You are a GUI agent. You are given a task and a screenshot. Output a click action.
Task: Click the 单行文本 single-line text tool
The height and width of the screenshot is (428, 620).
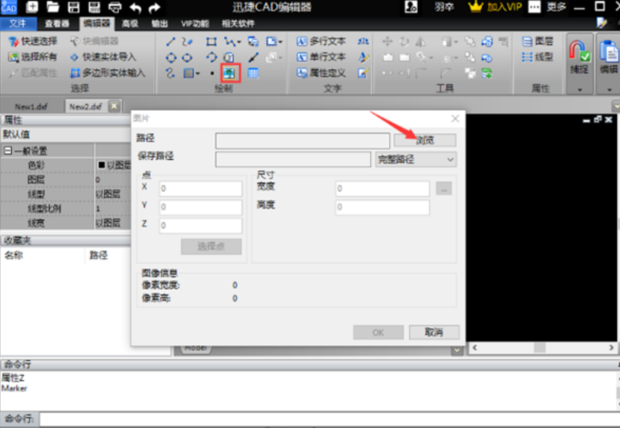tap(321, 57)
